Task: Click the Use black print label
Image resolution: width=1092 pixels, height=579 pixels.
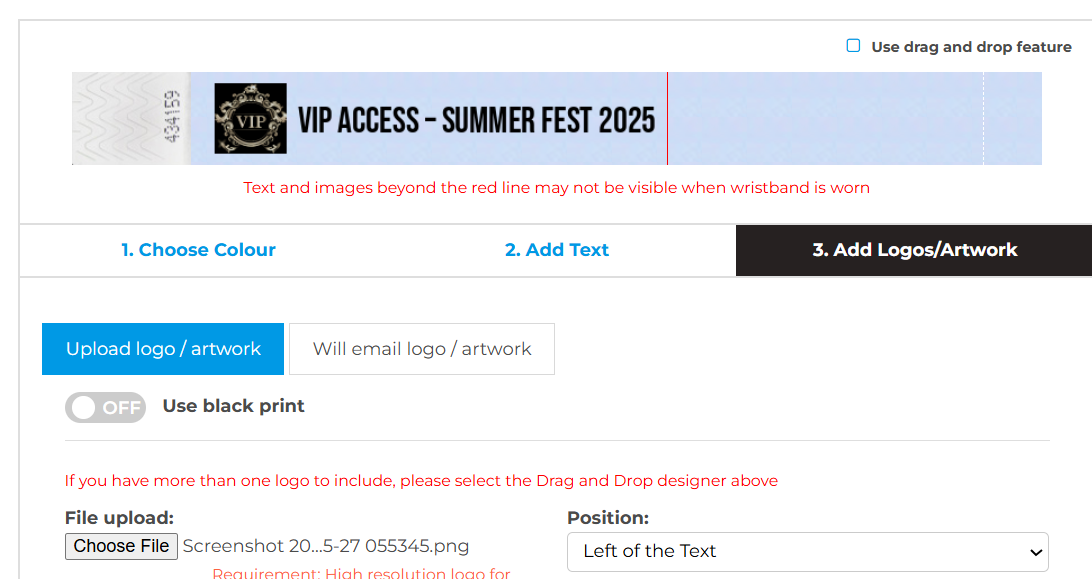Action: pos(233,406)
